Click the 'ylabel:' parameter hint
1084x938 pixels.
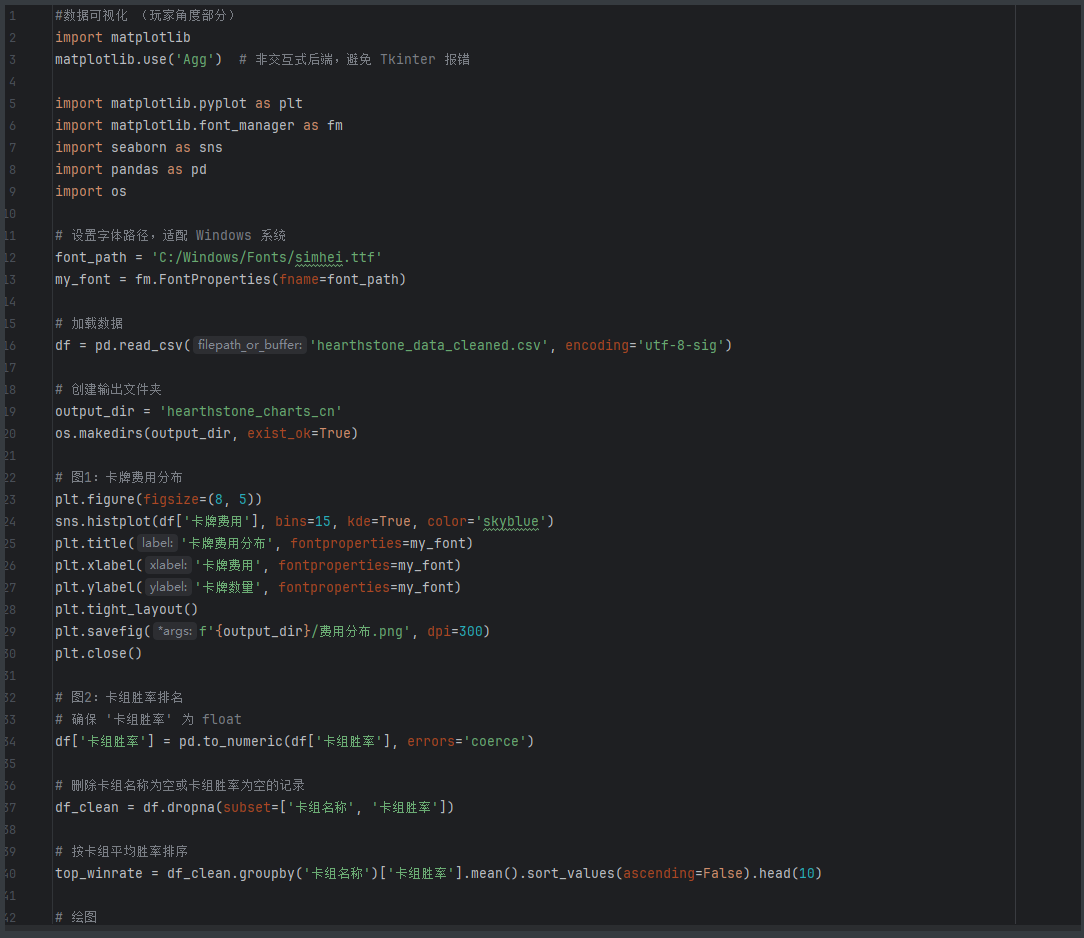[x=167, y=587]
